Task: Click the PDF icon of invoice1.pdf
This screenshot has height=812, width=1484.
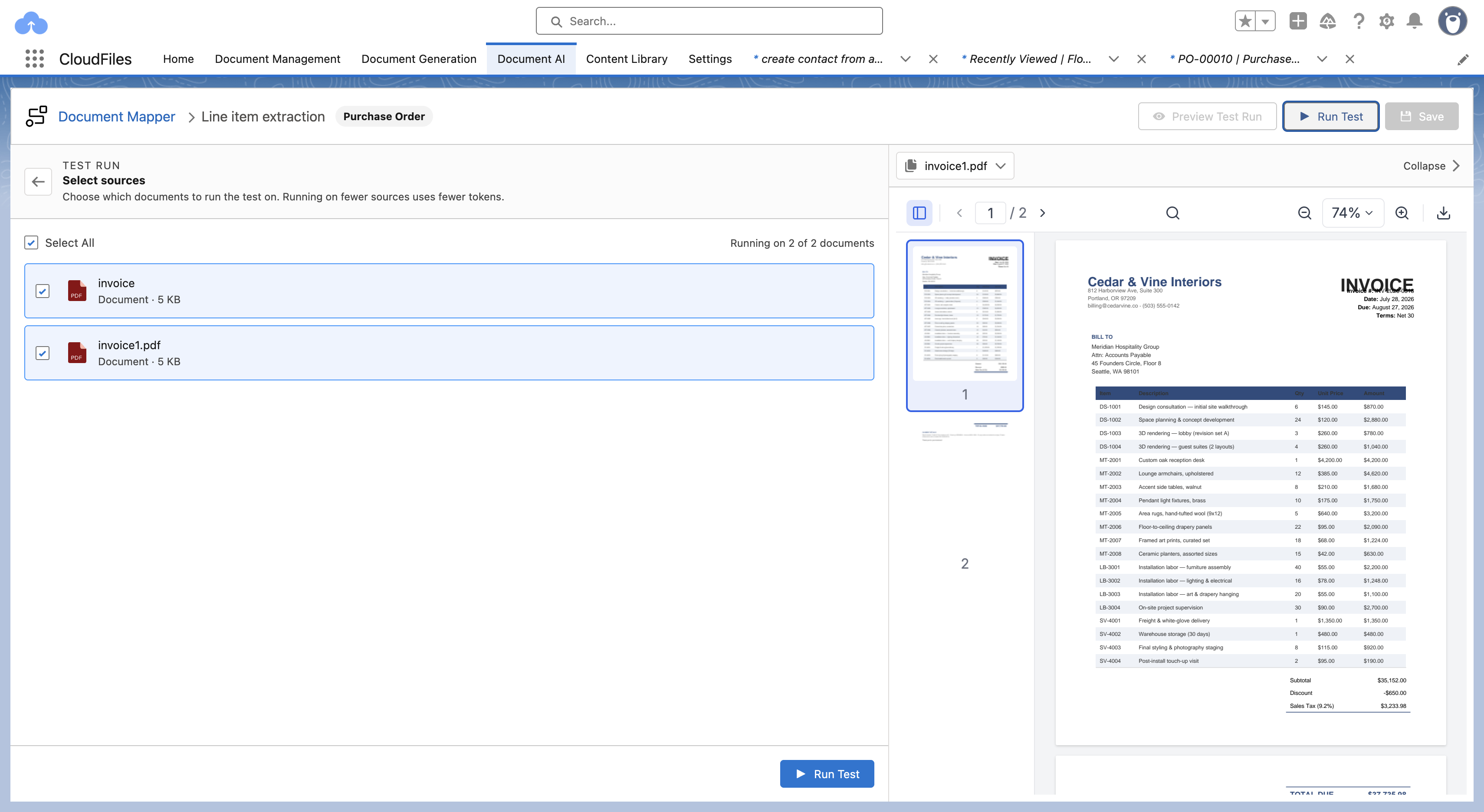Action: (x=77, y=353)
